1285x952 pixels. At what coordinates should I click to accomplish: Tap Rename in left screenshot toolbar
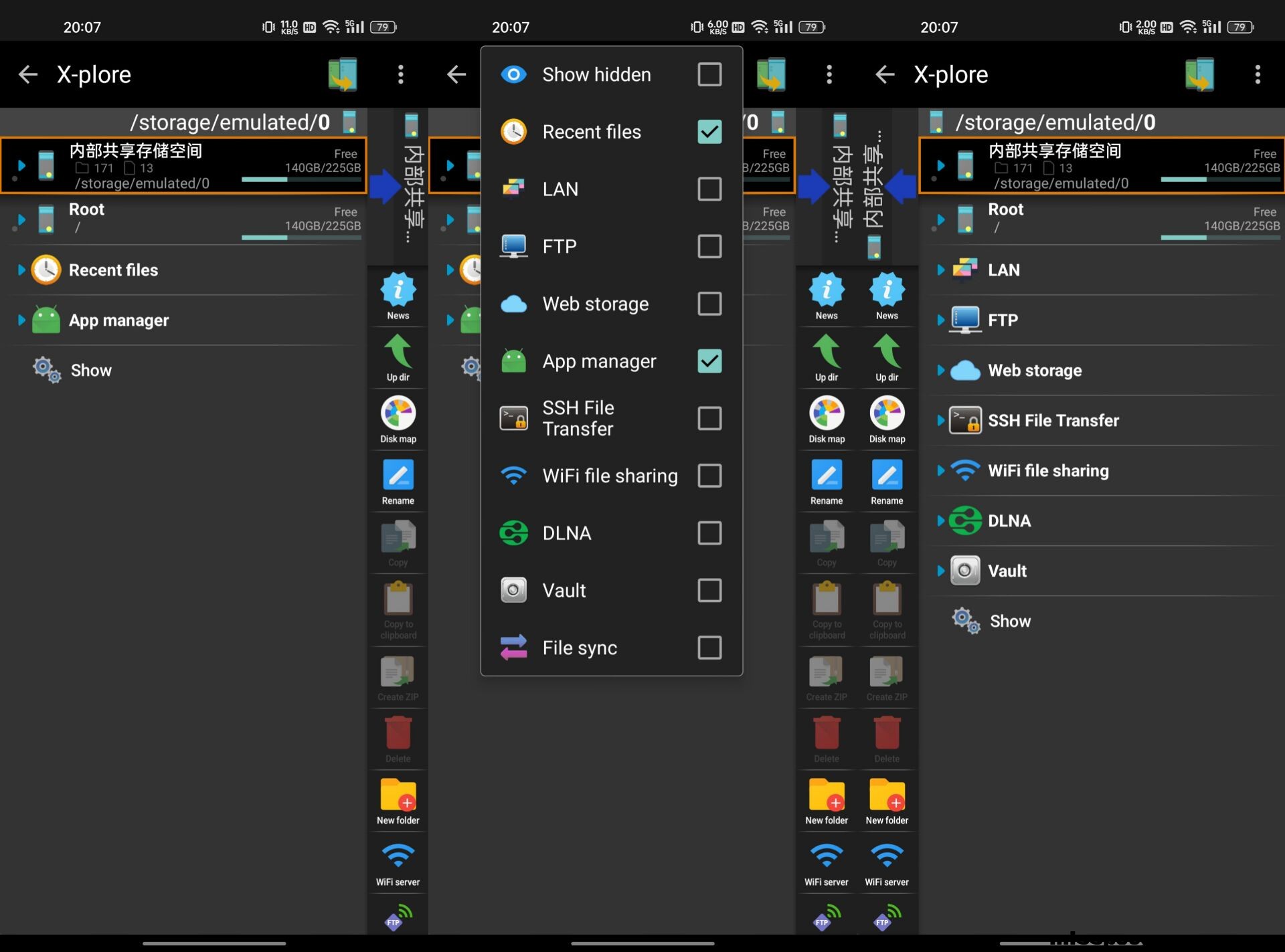pos(398,482)
